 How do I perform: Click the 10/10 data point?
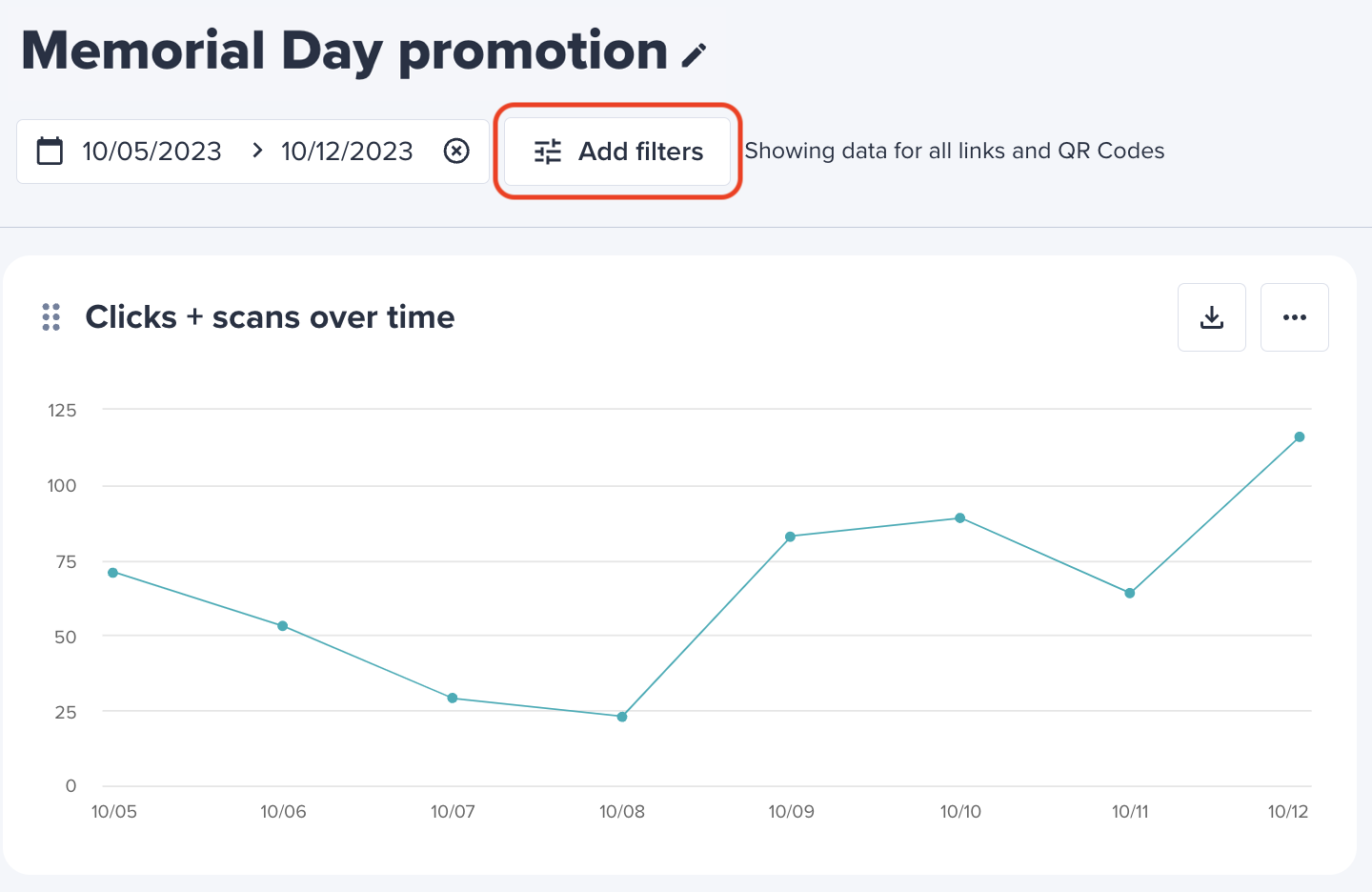tap(960, 518)
